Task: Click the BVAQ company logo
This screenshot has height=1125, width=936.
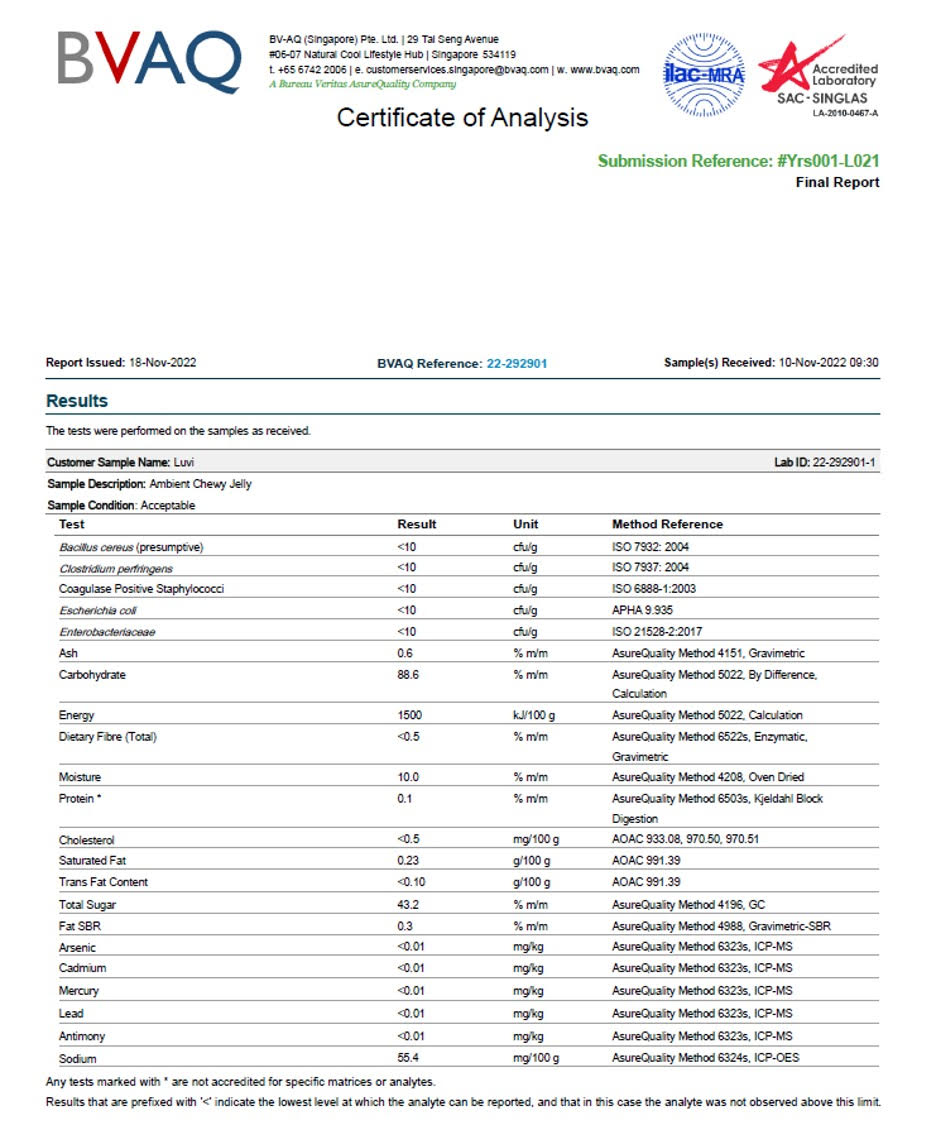Action: pyautogui.click(x=148, y=62)
